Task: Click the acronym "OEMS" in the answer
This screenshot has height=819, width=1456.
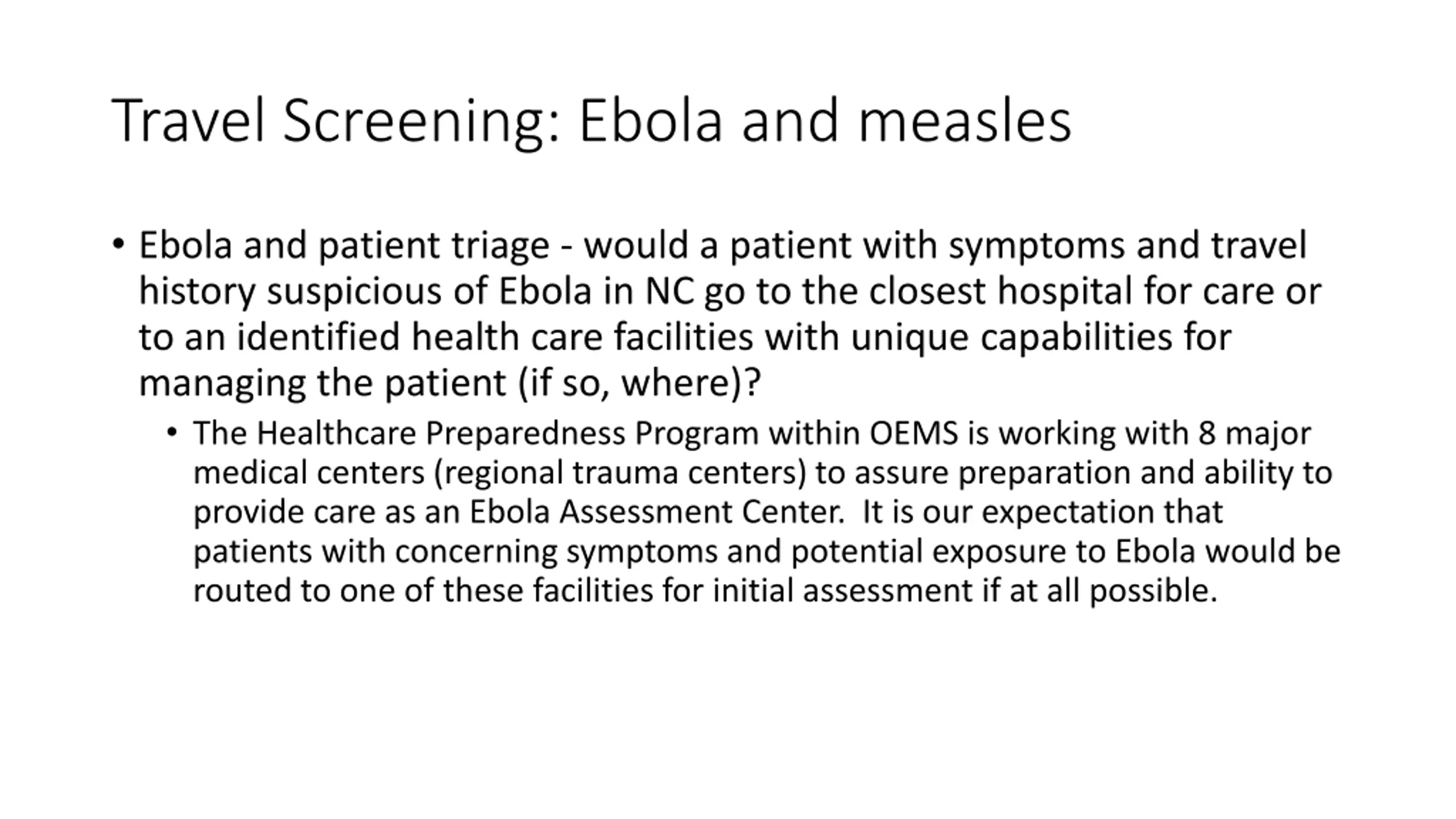Action: pyautogui.click(x=913, y=433)
